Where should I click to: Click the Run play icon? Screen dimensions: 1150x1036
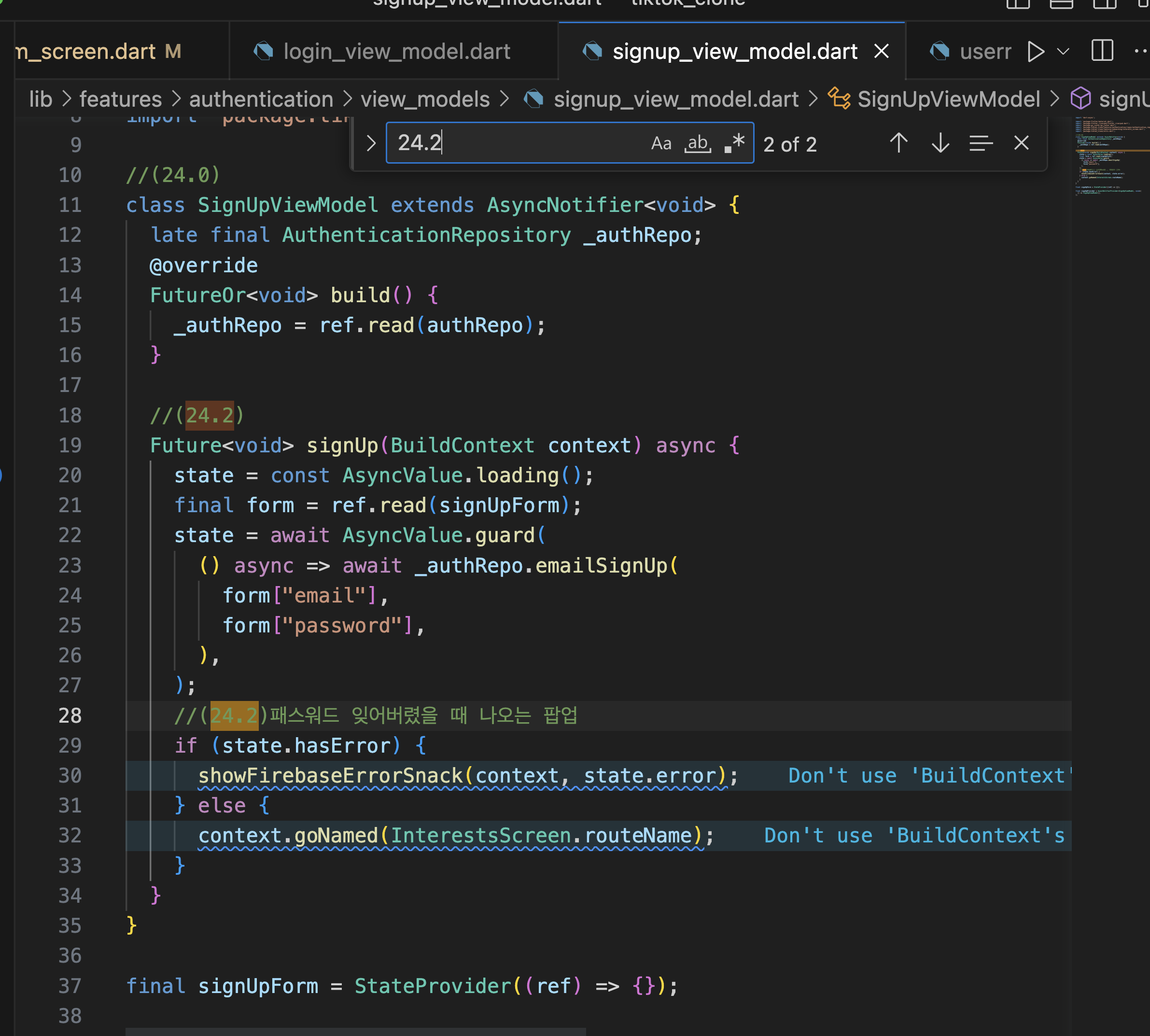(1036, 52)
